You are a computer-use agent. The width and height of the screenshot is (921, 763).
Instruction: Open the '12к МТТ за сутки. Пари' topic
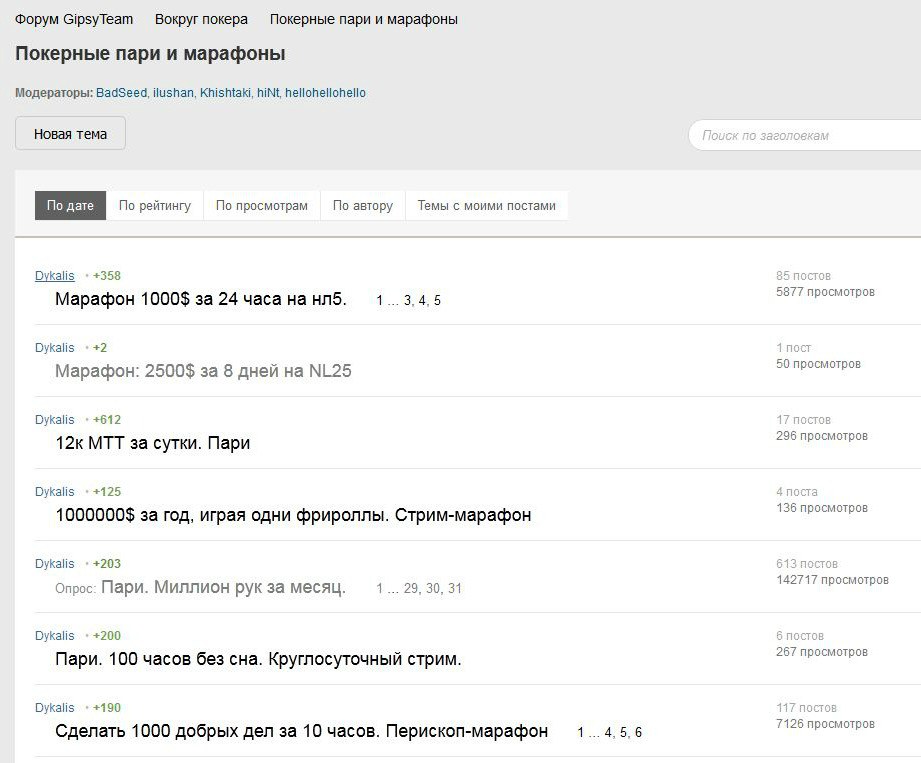(152, 443)
